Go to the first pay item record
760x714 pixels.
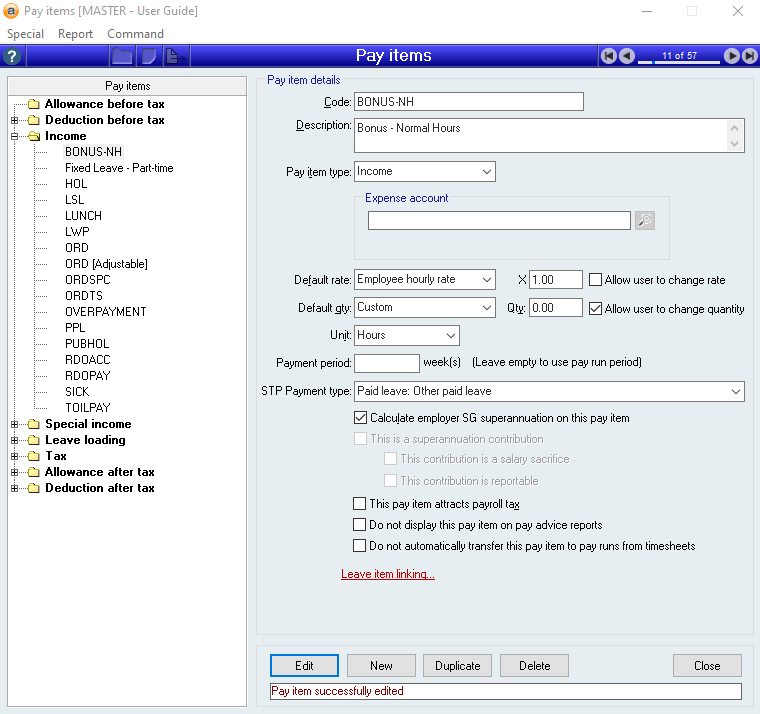(608, 56)
